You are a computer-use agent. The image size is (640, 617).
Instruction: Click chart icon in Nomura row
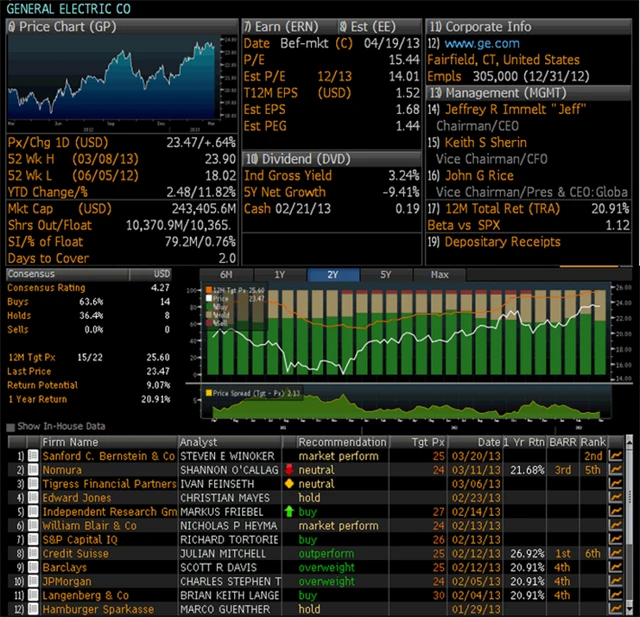point(616,470)
